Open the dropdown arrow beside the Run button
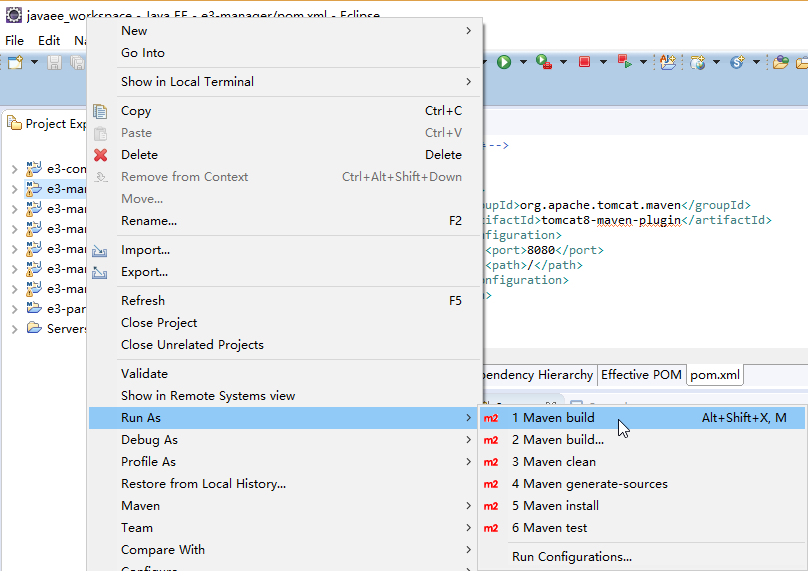This screenshot has width=808, height=571. pos(521,62)
